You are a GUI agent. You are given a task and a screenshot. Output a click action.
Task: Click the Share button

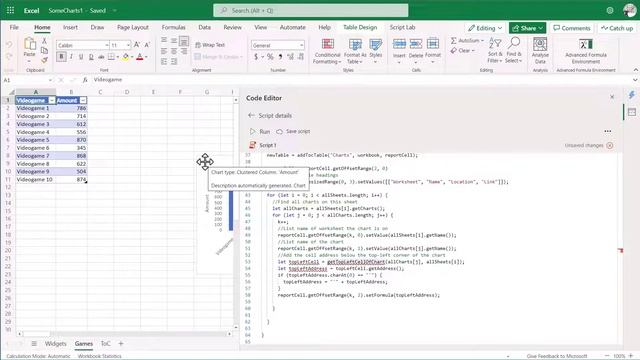[527, 28]
